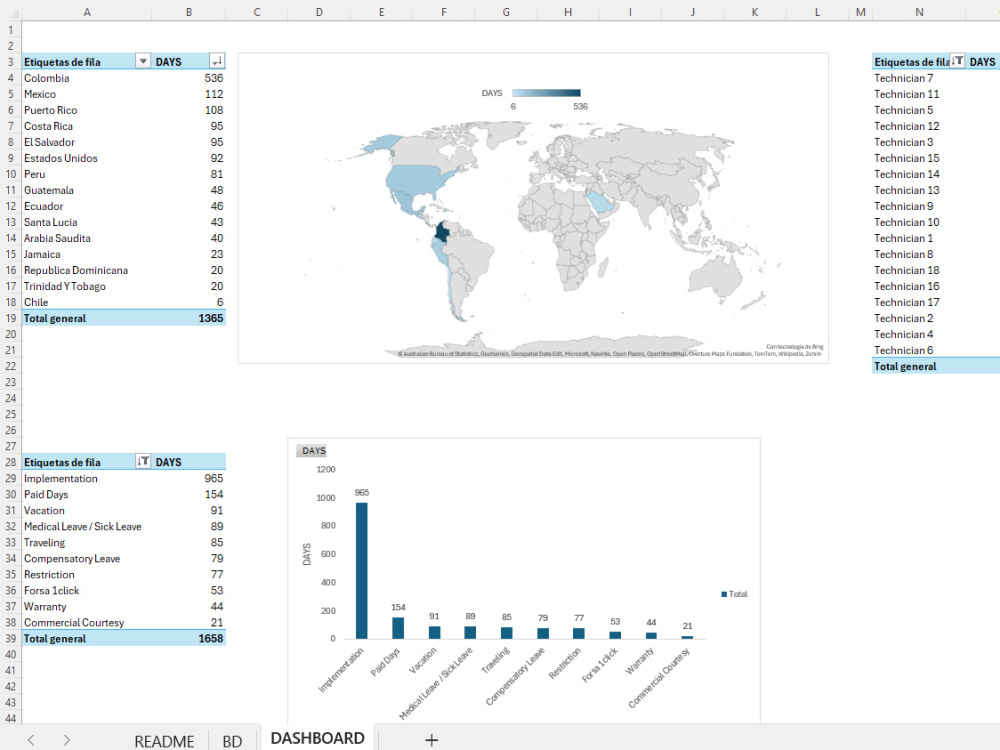Select the Costa Rica cell
This screenshot has height=750, width=1000.
(87, 126)
